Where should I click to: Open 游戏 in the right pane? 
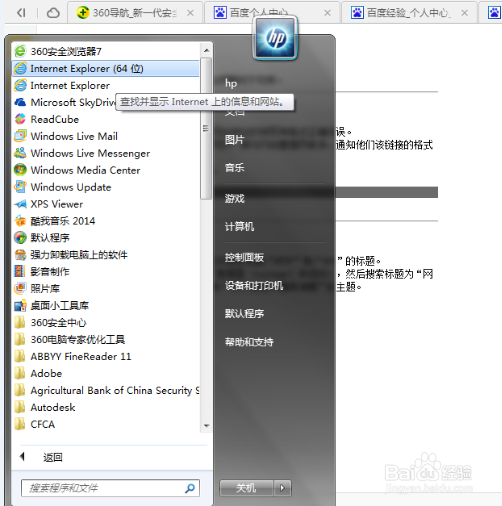(234, 199)
